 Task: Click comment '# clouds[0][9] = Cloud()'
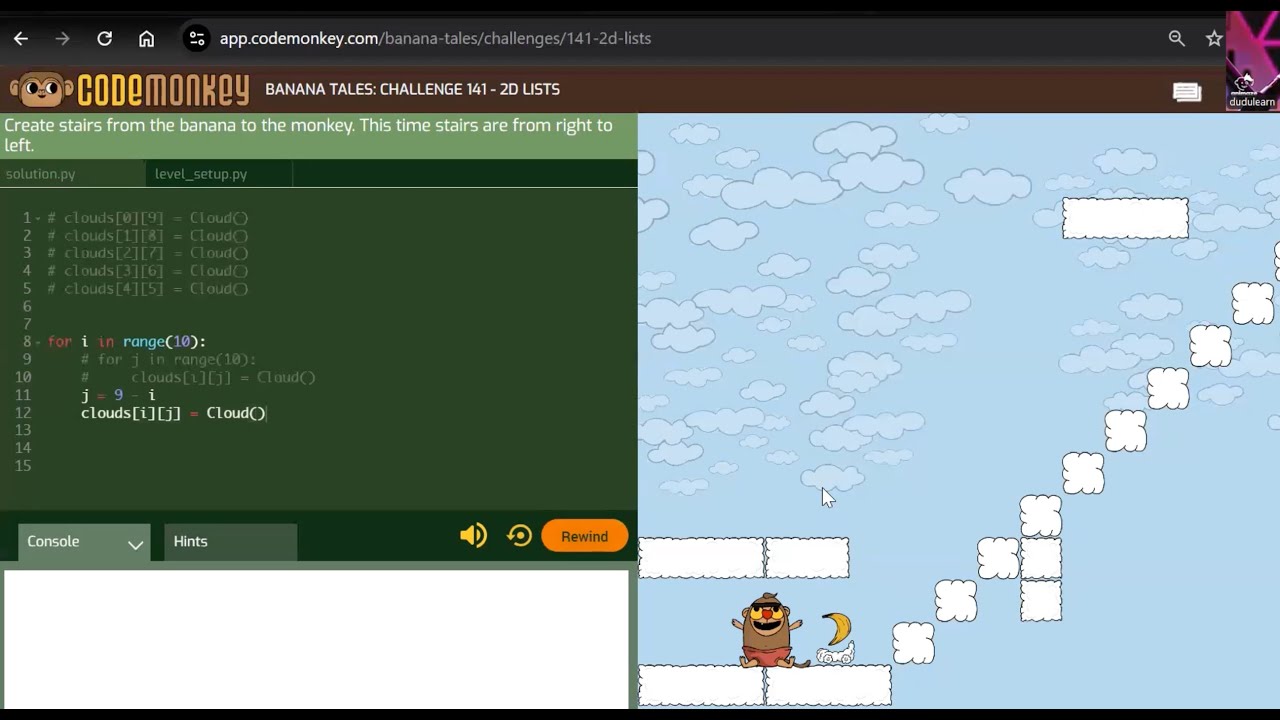coord(148,218)
